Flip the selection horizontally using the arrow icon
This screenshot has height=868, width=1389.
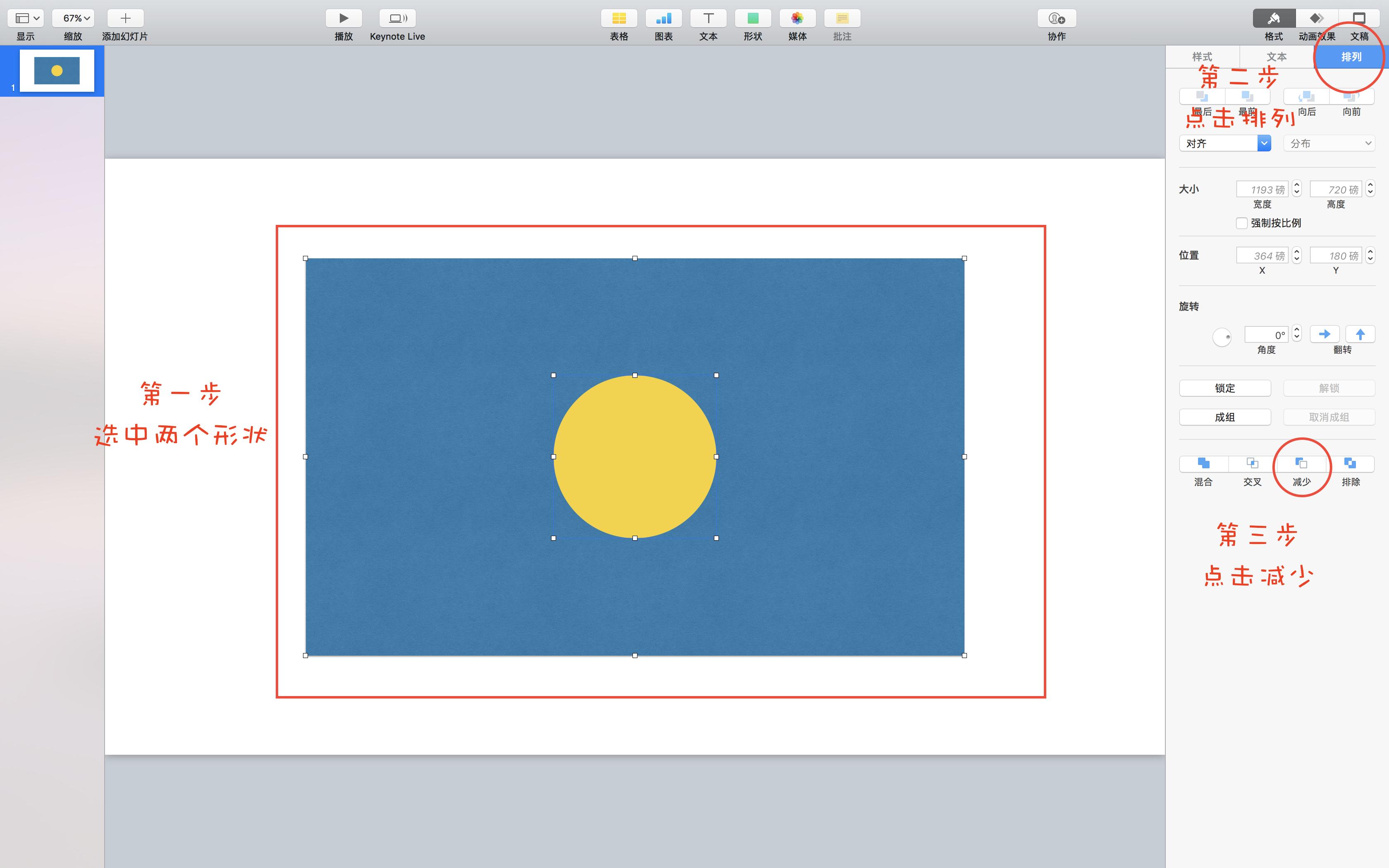[x=1325, y=334]
